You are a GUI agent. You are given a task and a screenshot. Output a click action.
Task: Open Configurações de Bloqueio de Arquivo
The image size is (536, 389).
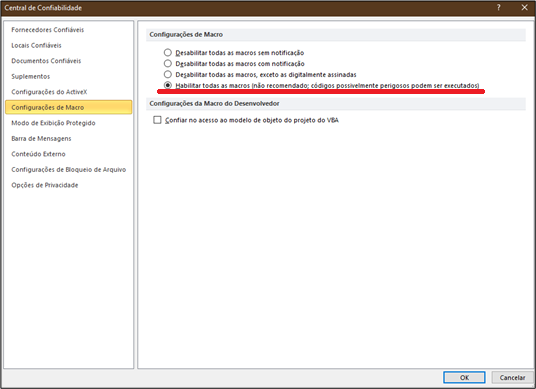tap(68, 170)
